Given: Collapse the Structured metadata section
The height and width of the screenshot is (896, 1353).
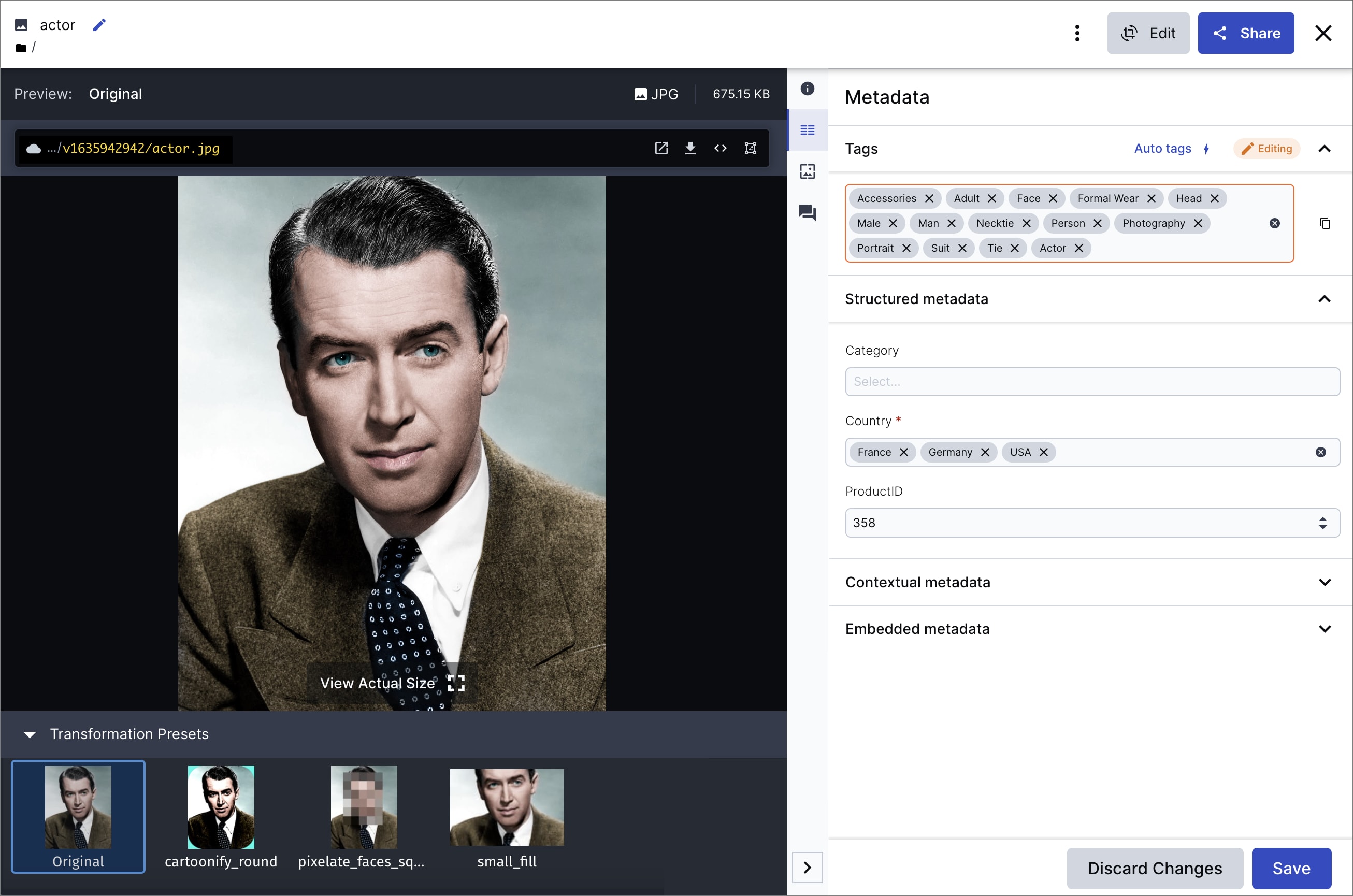Looking at the screenshot, I should pos(1325,299).
